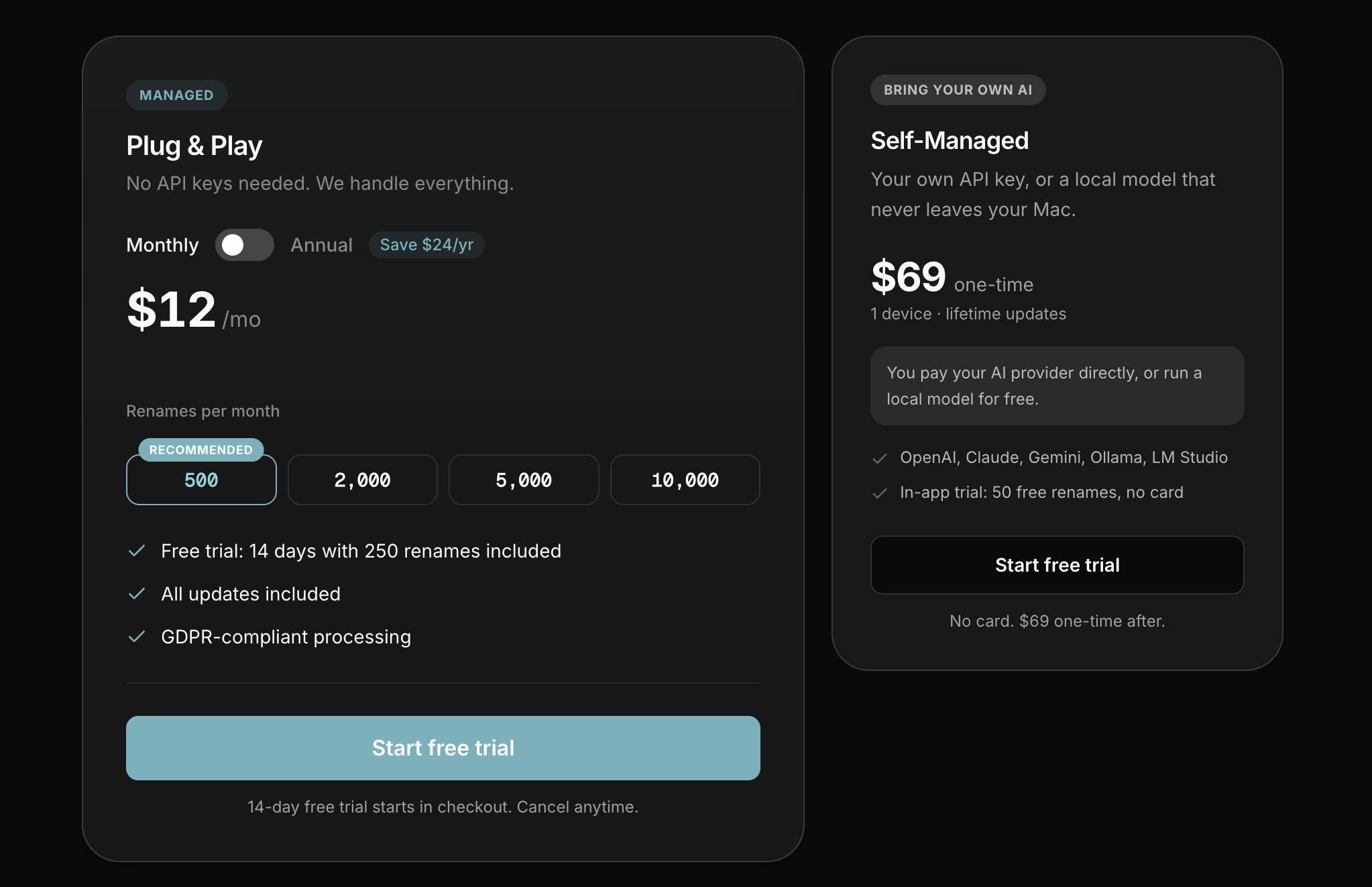1372x887 pixels.
Task: Click the MANAGED badge
Action: pos(177,95)
